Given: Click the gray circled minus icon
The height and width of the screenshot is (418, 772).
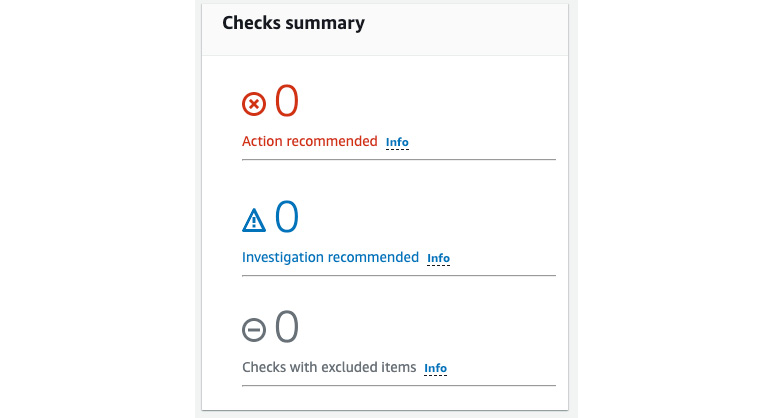Looking at the screenshot, I should (x=254, y=330).
